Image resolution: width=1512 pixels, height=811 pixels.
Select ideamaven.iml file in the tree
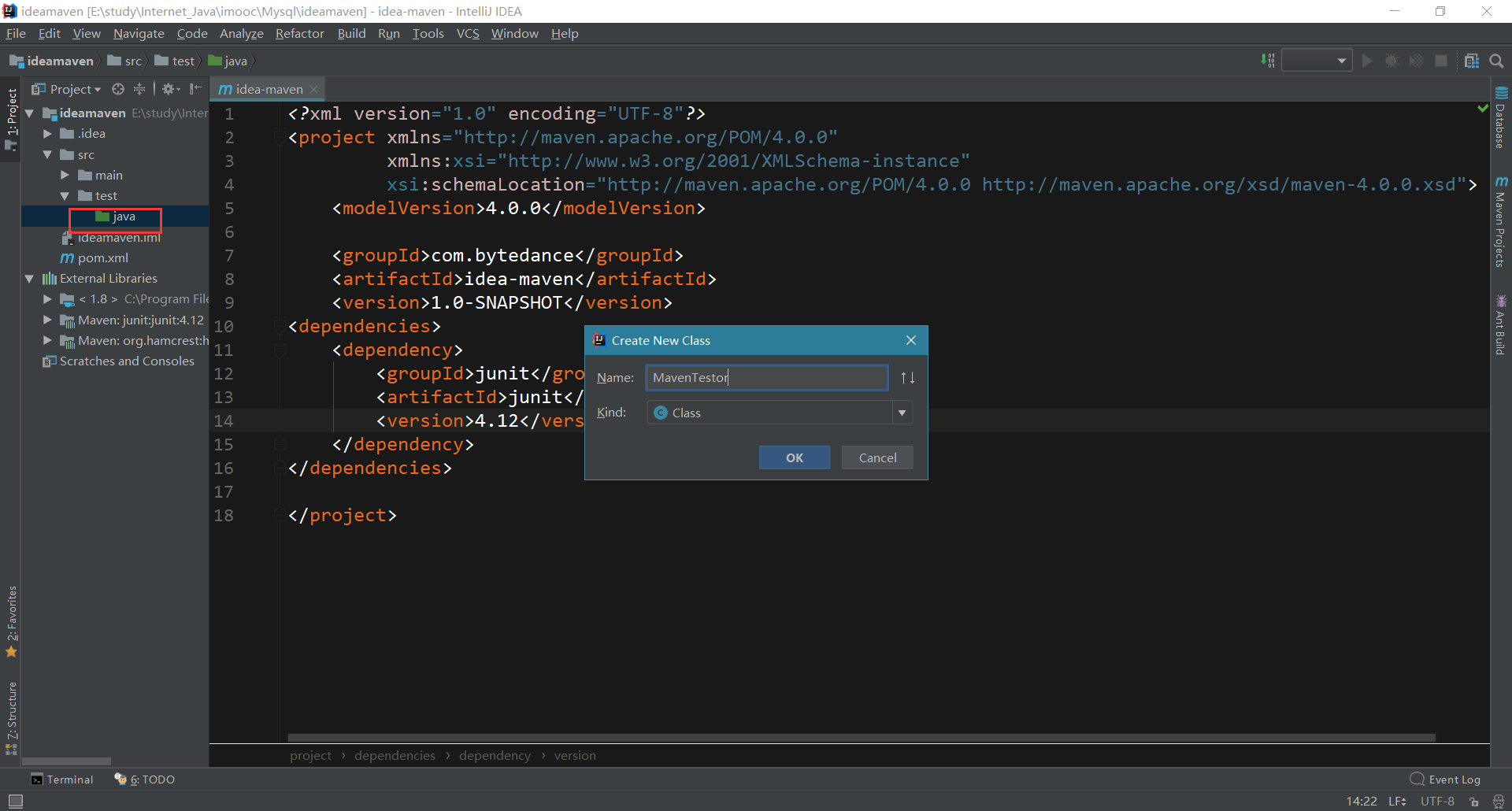(112, 237)
